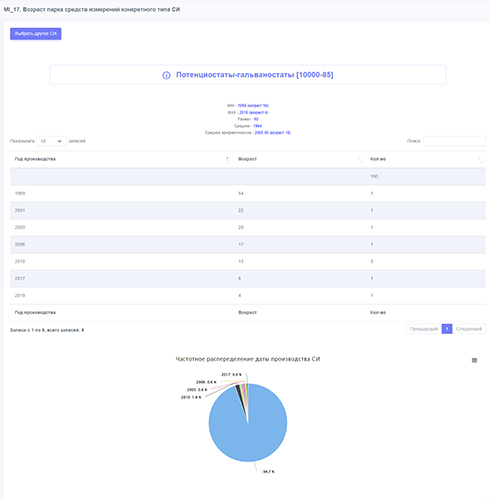
Task: Select the table row for year 2010
Action: [248, 262]
